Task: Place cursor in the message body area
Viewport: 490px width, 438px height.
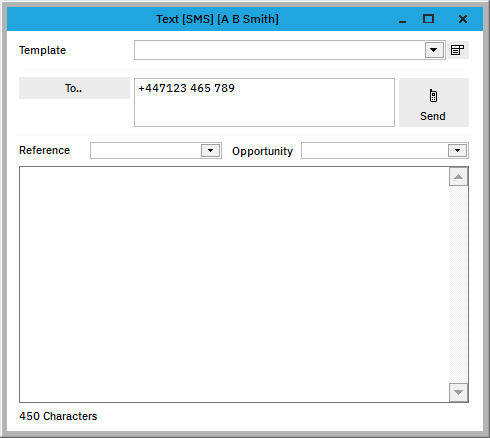Action: (x=234, y=284)
